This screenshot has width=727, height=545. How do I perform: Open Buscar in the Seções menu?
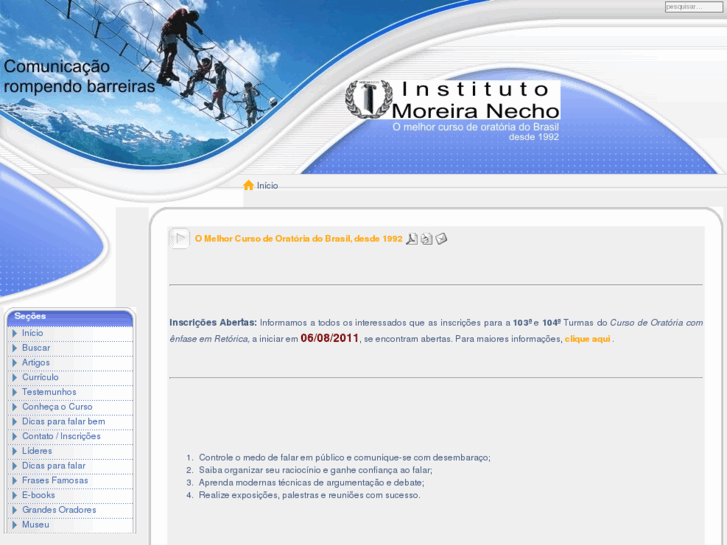[x=36, y=348]
